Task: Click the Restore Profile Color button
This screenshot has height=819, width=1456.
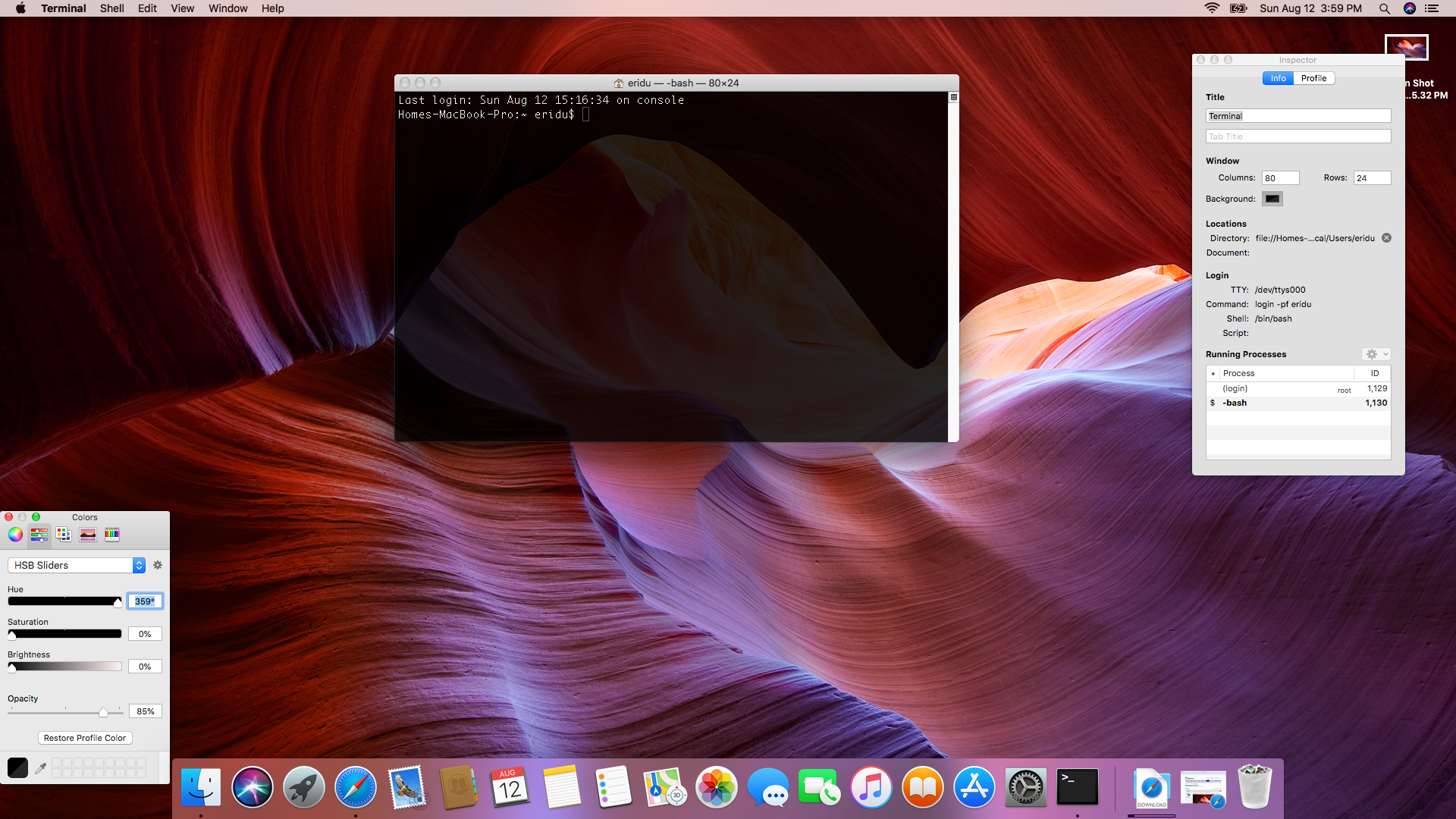Action: 85,738
